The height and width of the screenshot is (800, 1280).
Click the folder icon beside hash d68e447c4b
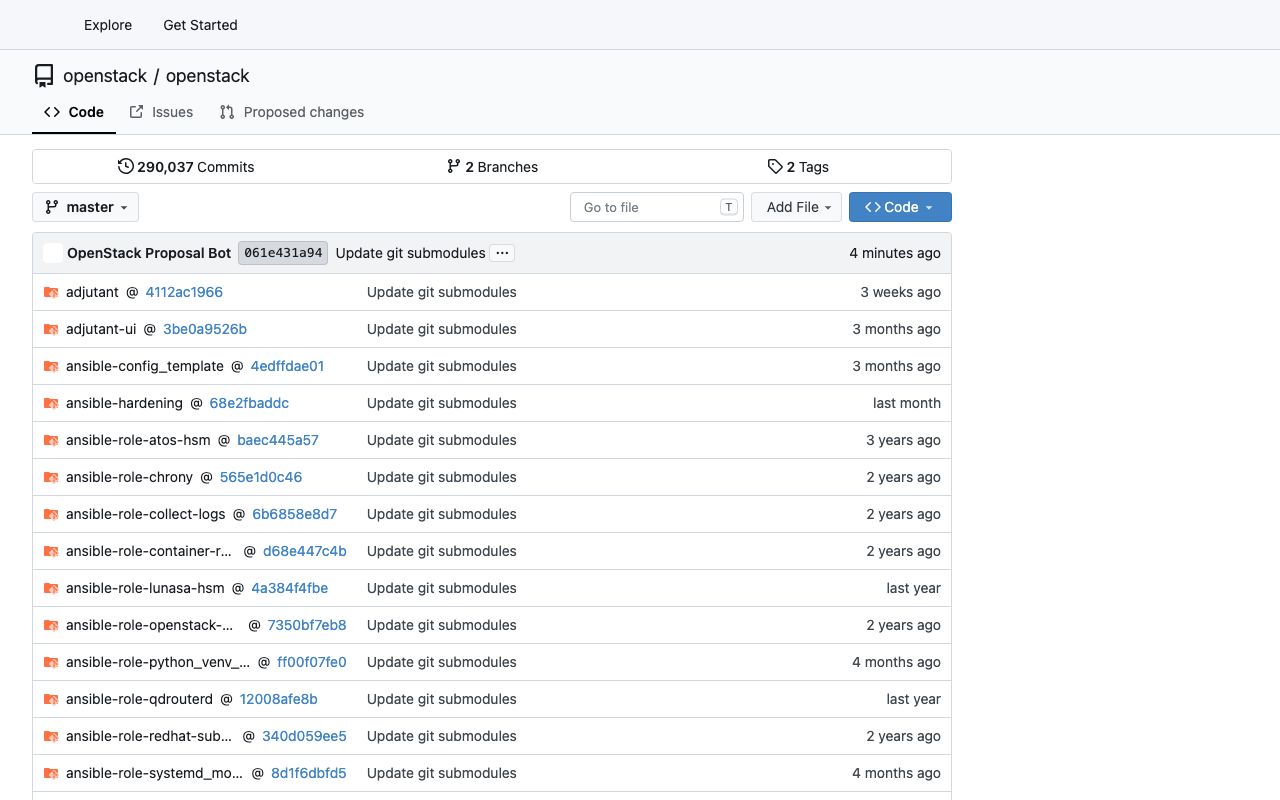[x=51, y=551]
